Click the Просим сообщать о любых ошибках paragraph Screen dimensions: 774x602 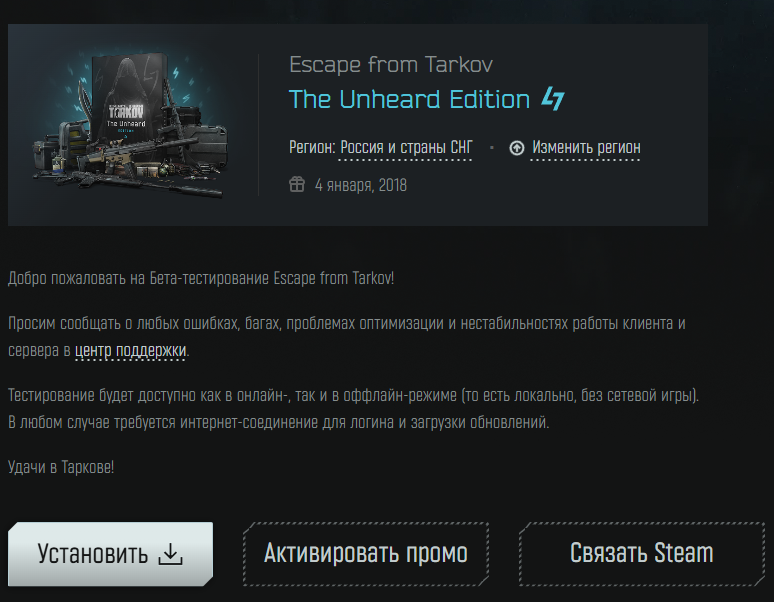[347, 337]
